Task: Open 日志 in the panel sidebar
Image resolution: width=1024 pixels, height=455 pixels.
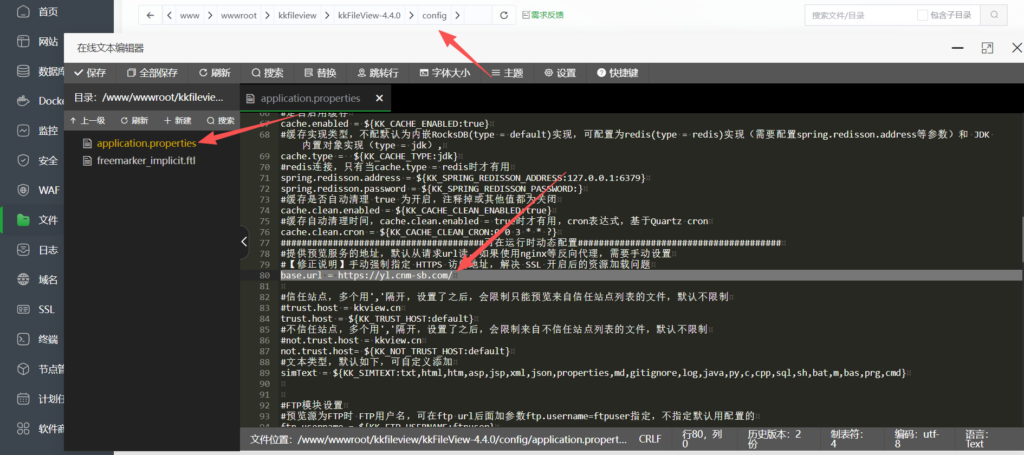Action: click(39, 250)
